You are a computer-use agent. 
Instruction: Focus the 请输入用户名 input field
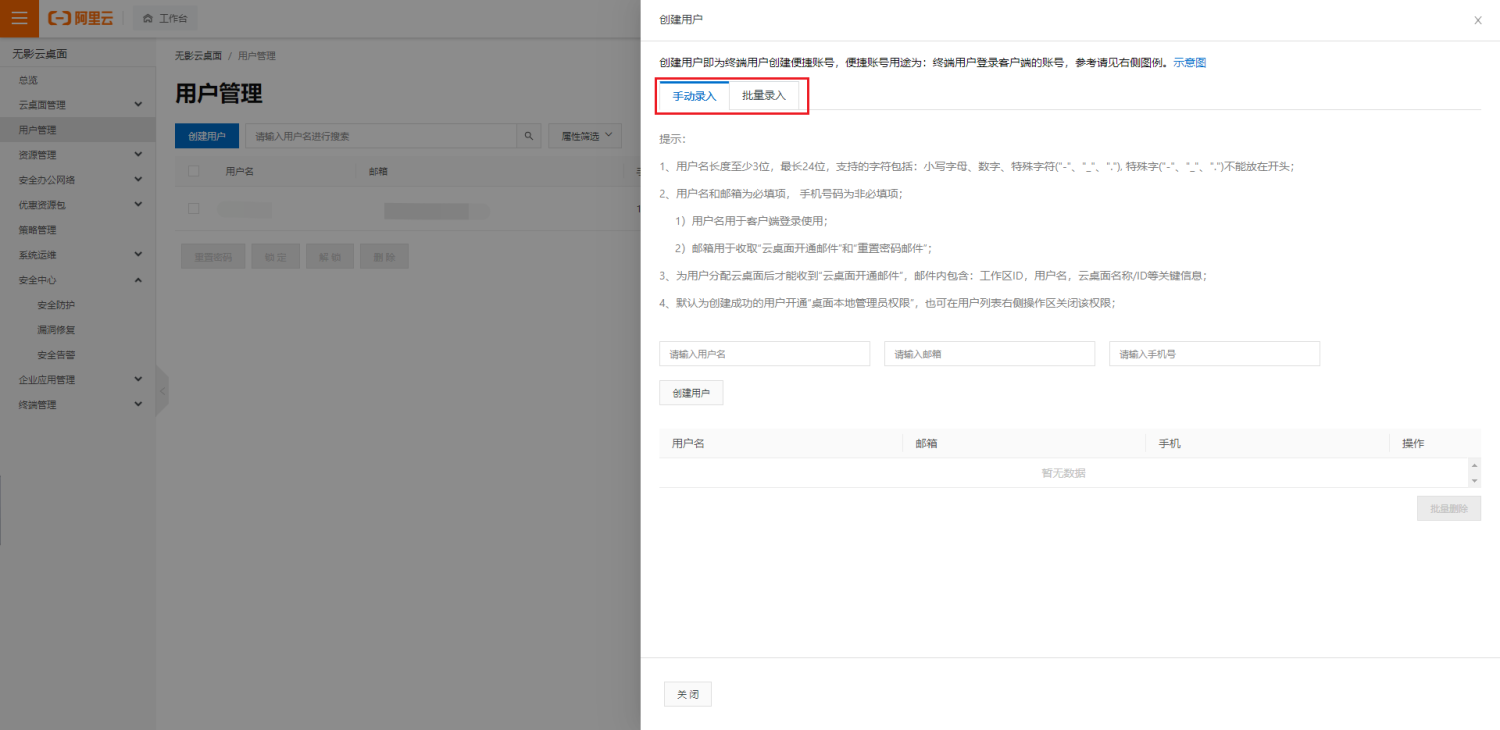pyautogui.click(x=764, y=354)
